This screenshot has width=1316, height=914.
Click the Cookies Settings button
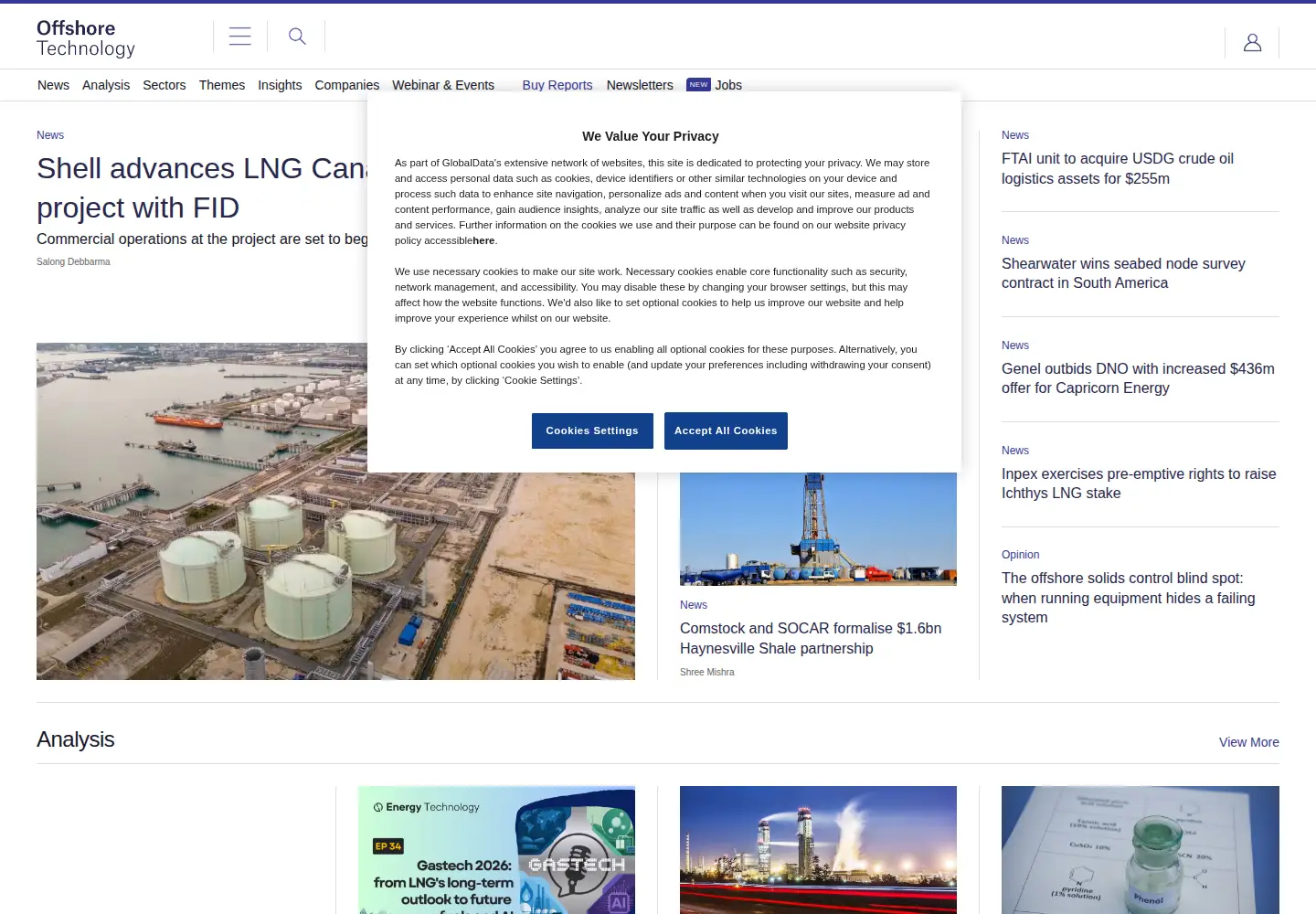pyautogui.click(x=592, y=430)
